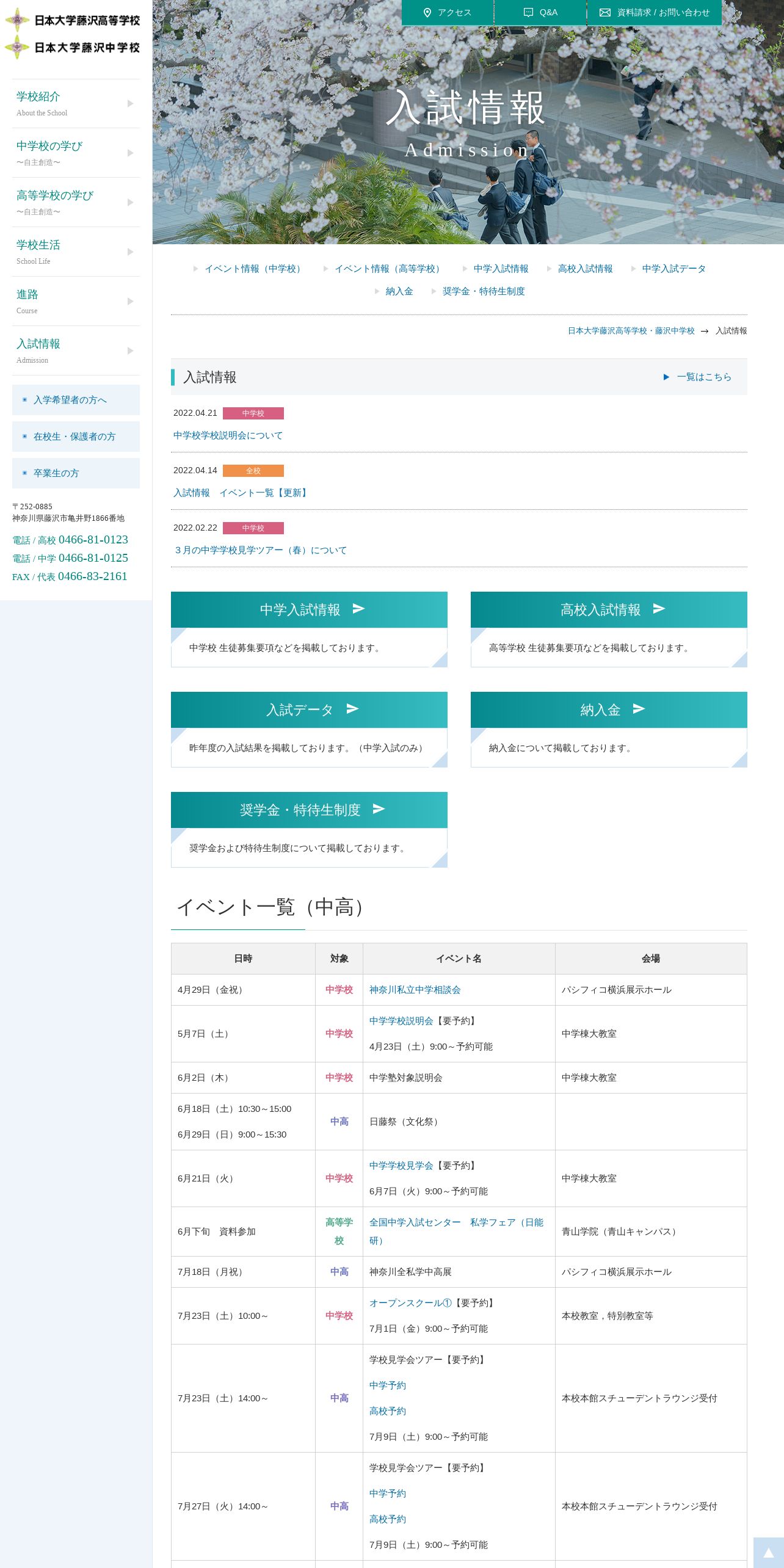Go to 納入金 sub-navigation link
The width and height of the screenshot is (784, 1568).
click(399, 291)
